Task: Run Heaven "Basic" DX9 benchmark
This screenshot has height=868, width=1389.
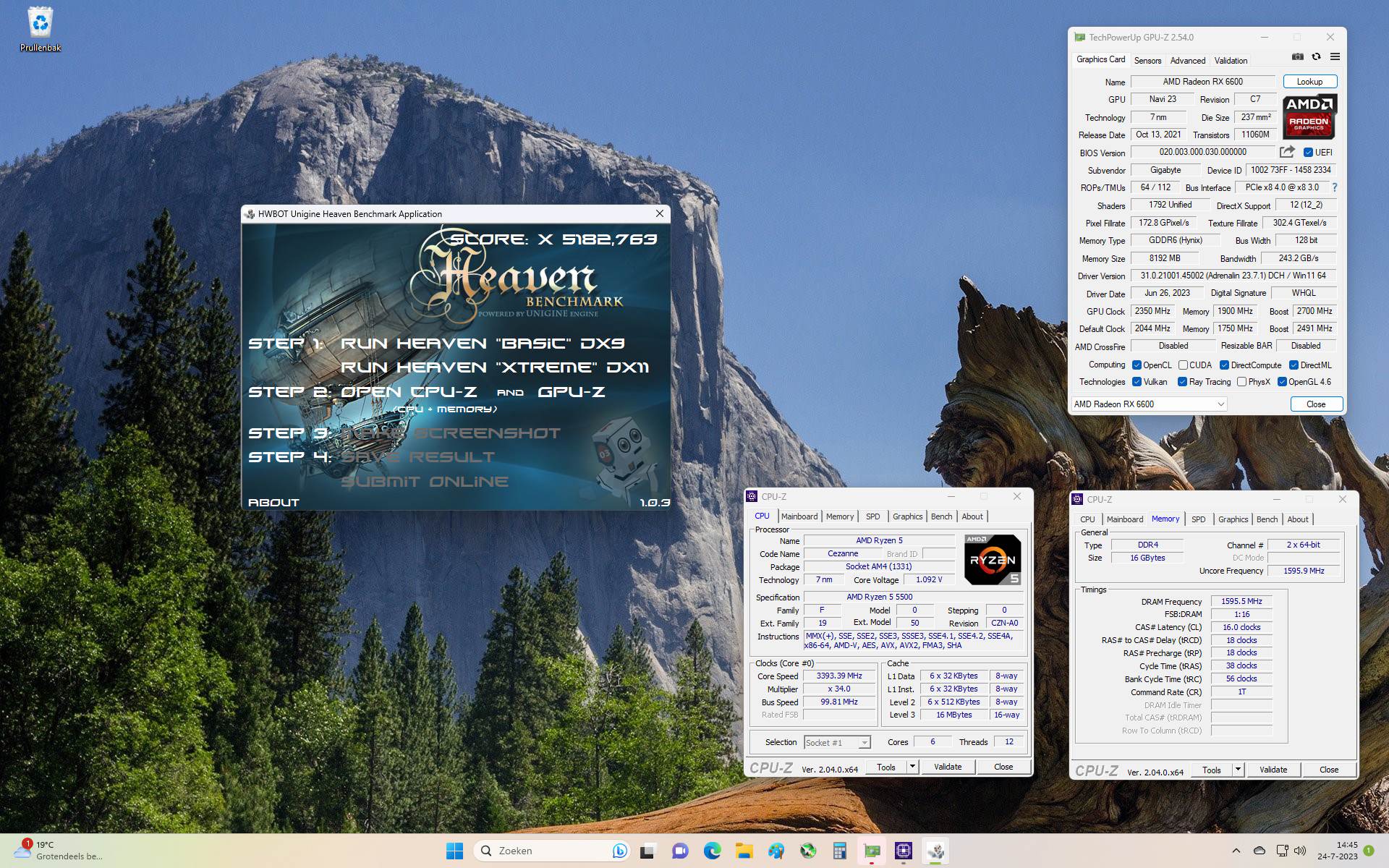Action: tap(483, 343)
